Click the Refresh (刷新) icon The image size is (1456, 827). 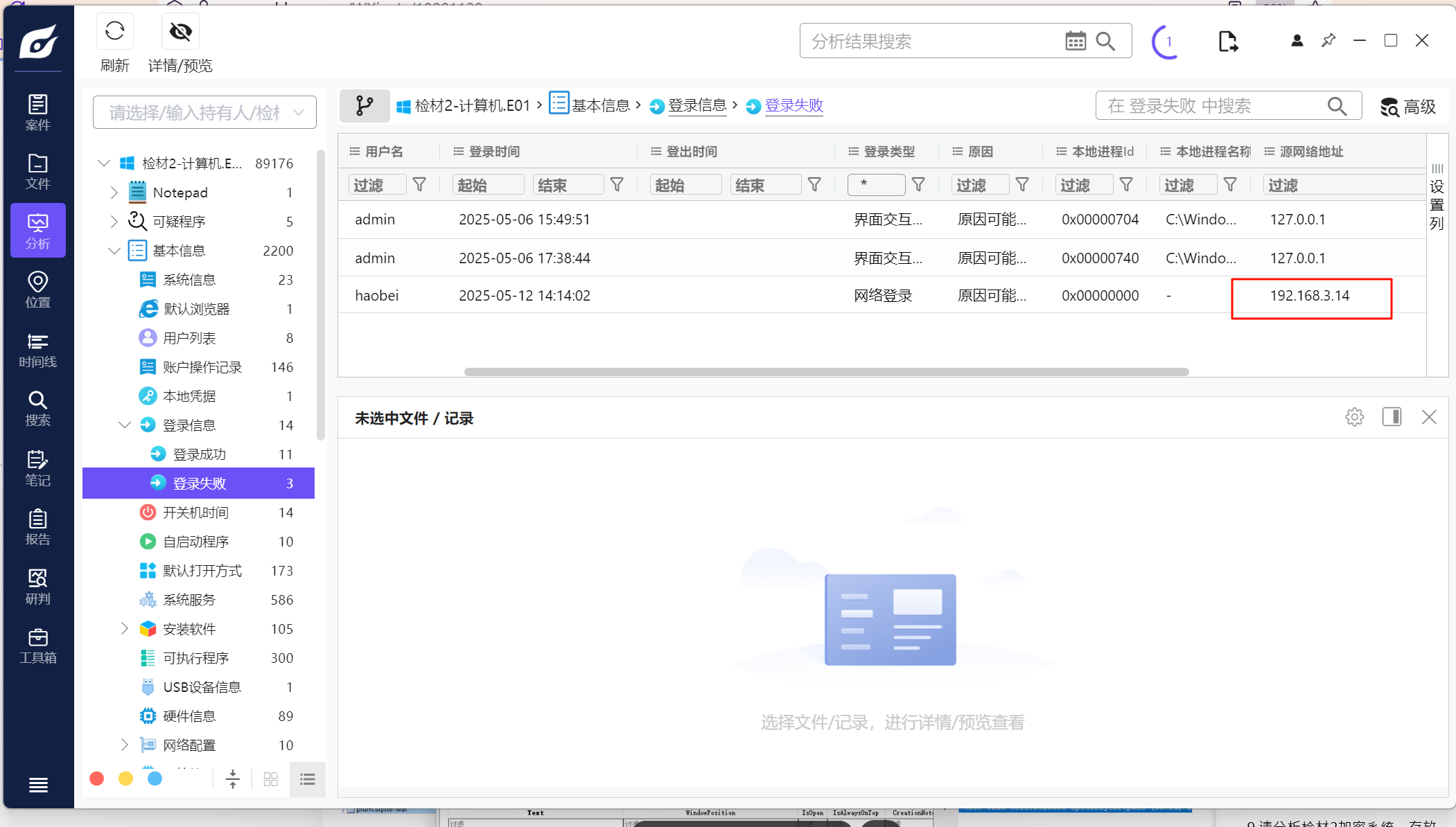pyautogui.click(x=114, y=31)
